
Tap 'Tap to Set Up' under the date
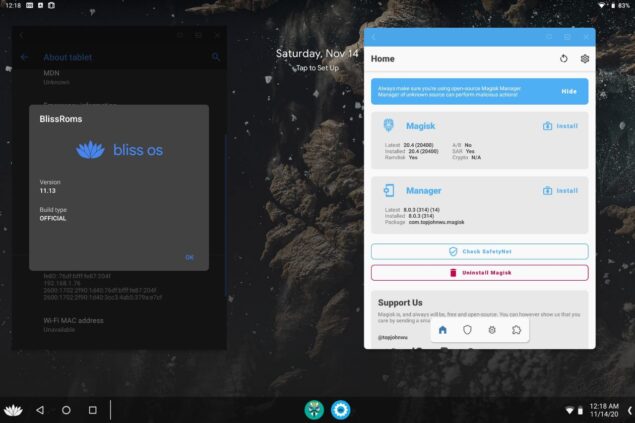click(x=317, y=68)
